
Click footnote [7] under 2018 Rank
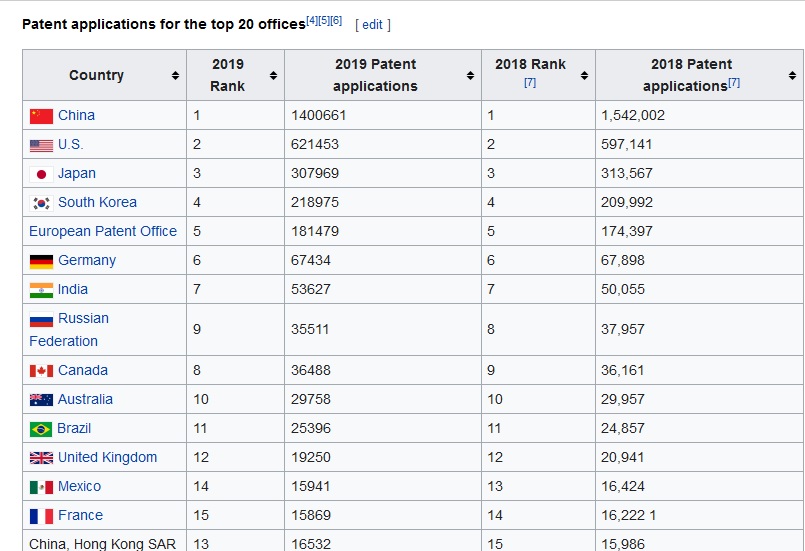[x=530, y=83]
